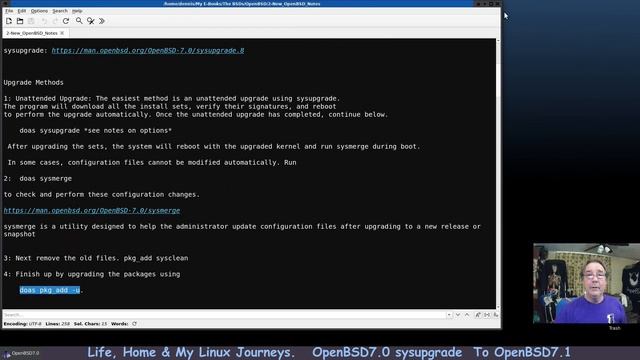Open a file with the folder icon
The width and height of the screenshot is (640, 360).
20,21
